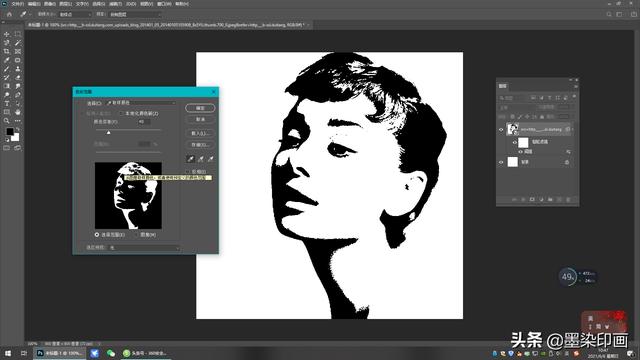Open search icon at top right
This screenshot has width=640, height=360.
[x=609, y=14]
